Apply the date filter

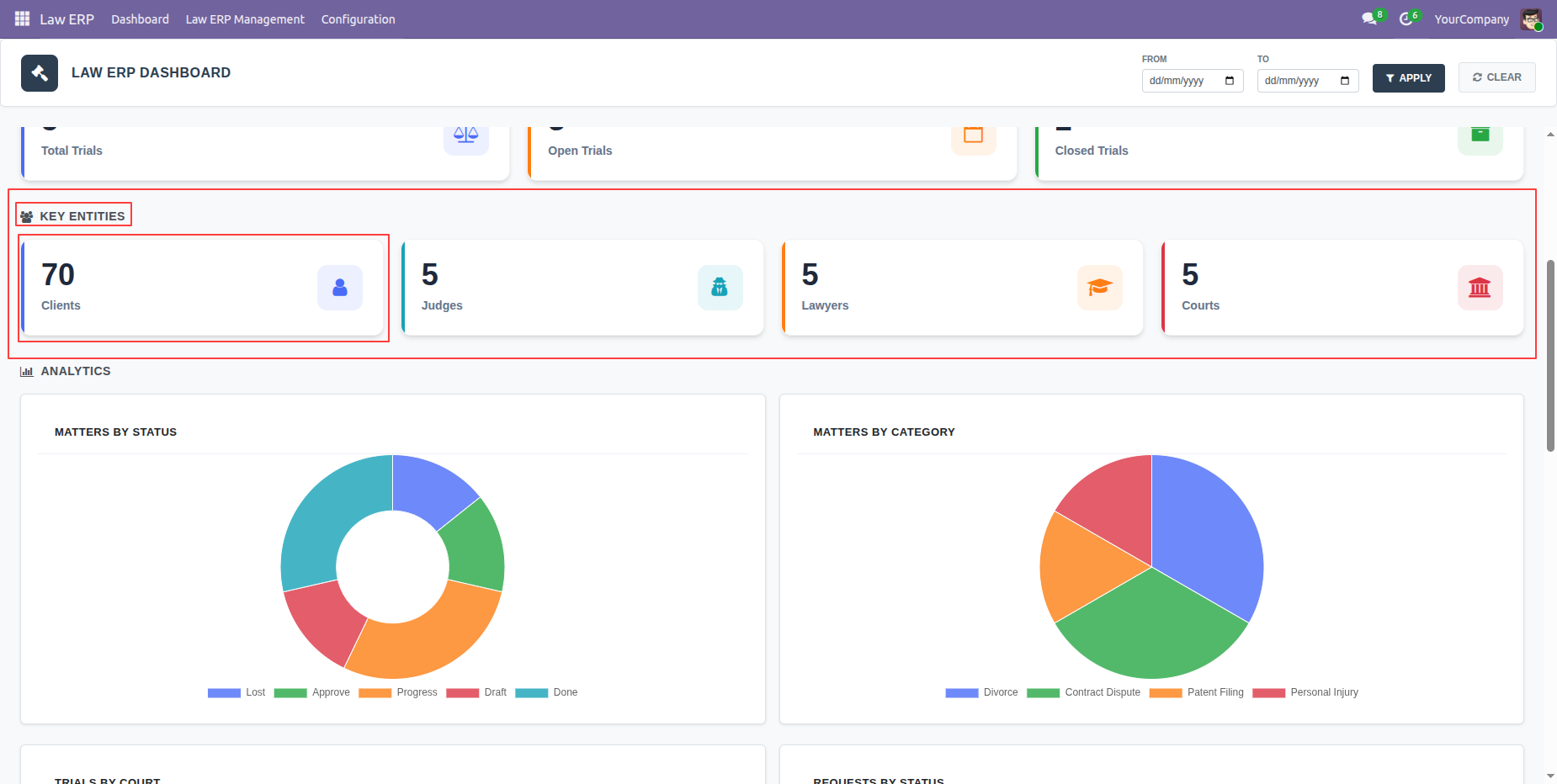tap(1408, 78)
